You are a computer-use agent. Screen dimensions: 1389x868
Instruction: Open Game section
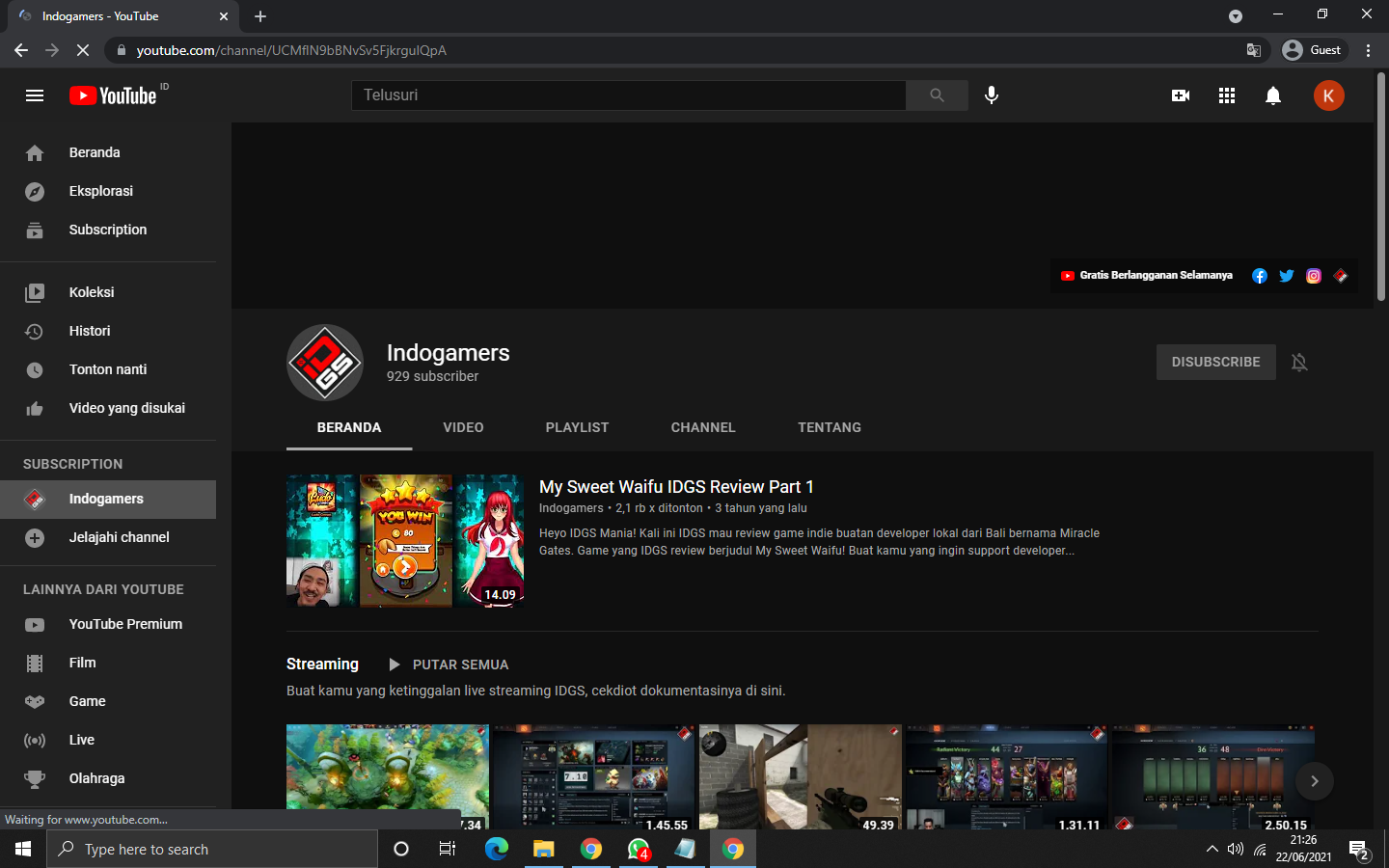pos(108,701)
